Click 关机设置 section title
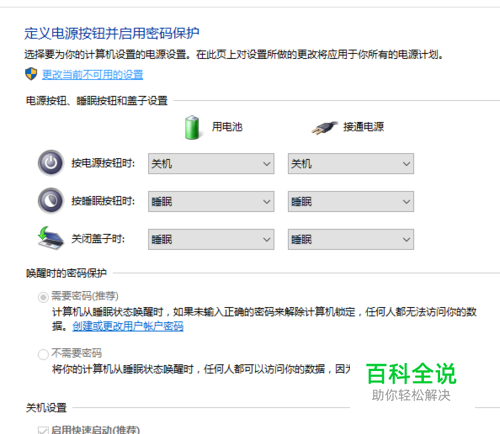This screenshot has width=500, height=434. pyautogui.click(x=46, y=407)
